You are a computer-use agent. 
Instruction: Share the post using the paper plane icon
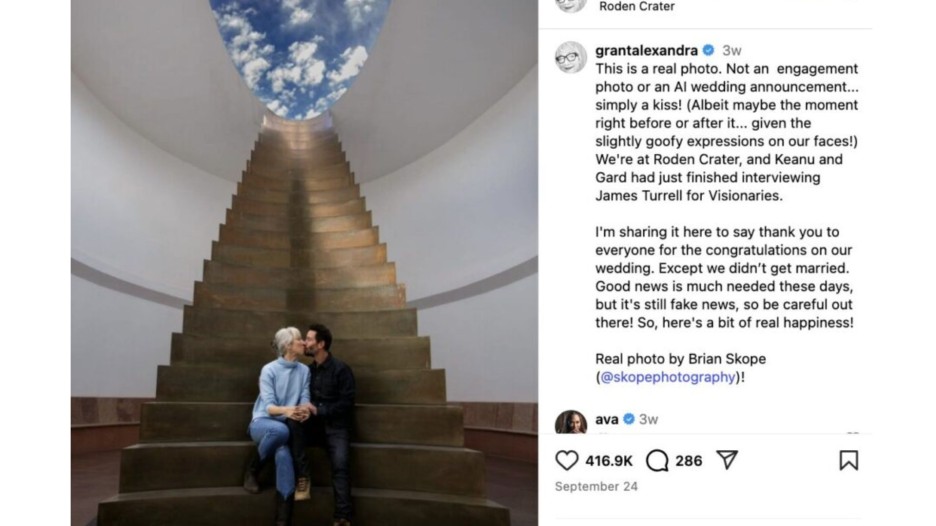coord(727,460)
